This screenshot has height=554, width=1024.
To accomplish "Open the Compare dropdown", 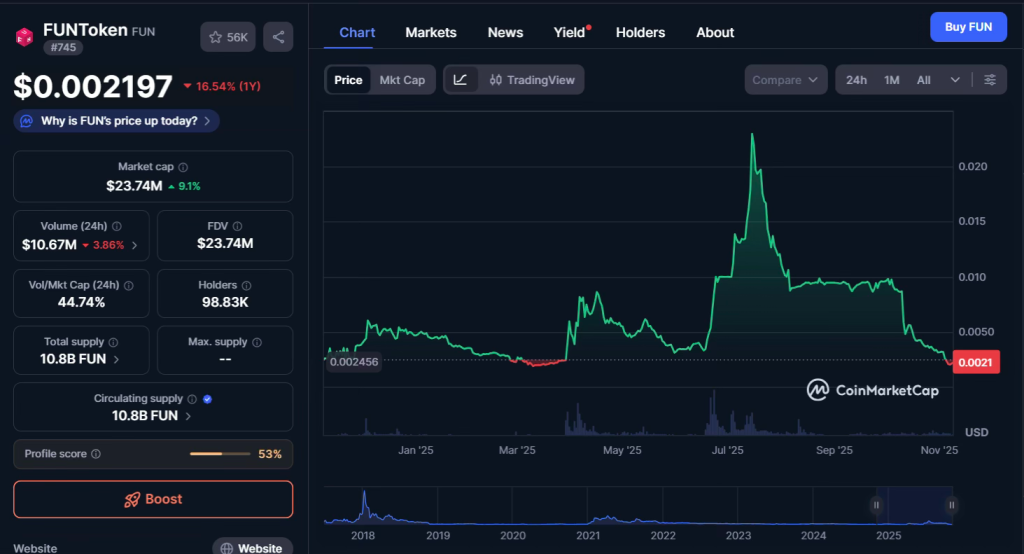I will (785, 80).
